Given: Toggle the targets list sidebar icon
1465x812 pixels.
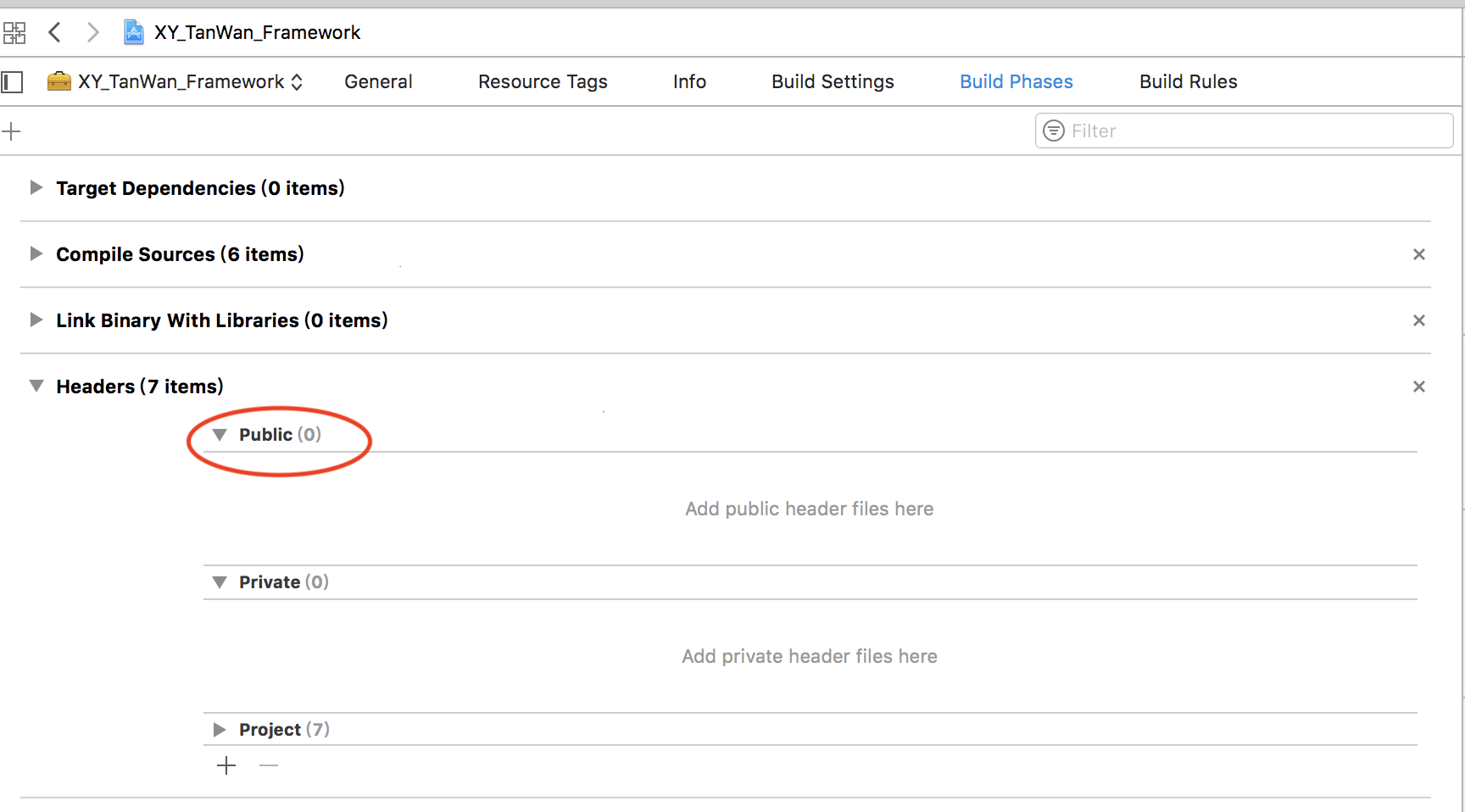Looking at the screenshot, I should click(12, 82).
